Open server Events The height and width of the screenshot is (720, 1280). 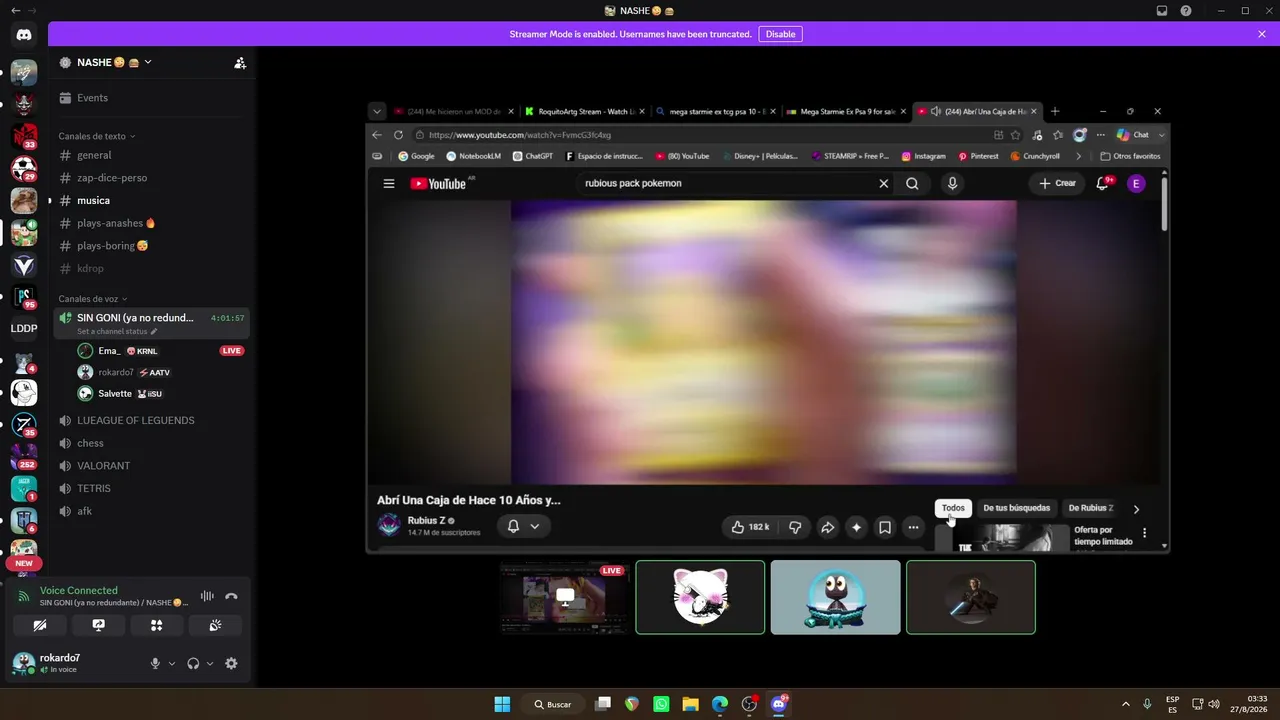coord(152,98)
